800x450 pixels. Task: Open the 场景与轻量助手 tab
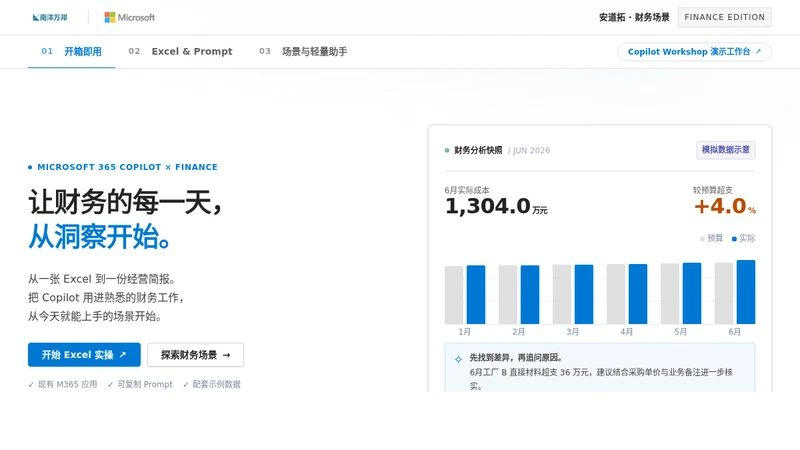pos(303,52)
